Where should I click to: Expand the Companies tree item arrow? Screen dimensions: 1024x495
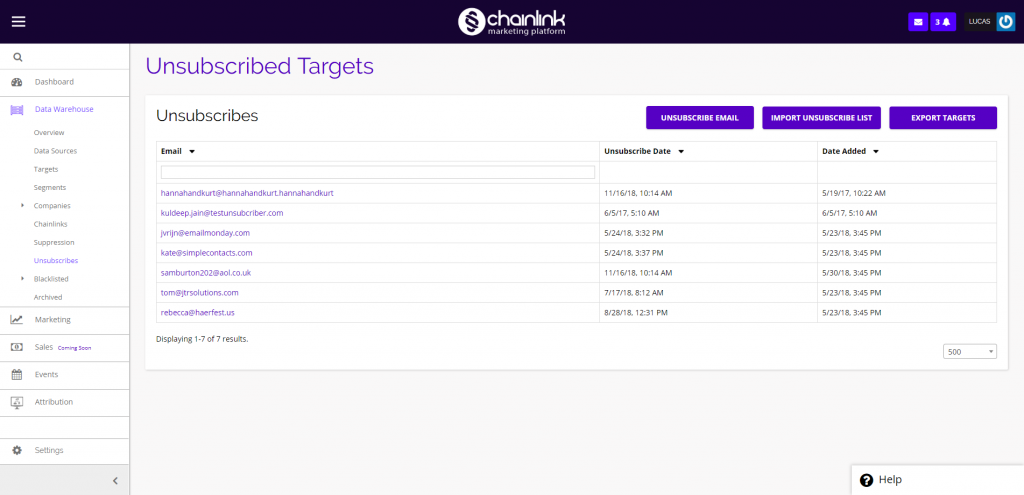tap(23, 205)
